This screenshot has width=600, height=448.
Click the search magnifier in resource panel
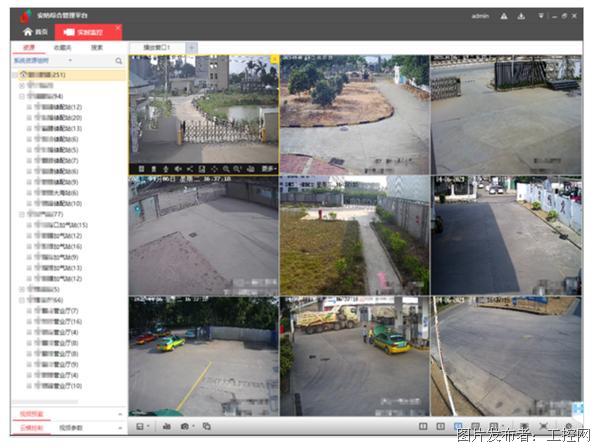point(119,61)
